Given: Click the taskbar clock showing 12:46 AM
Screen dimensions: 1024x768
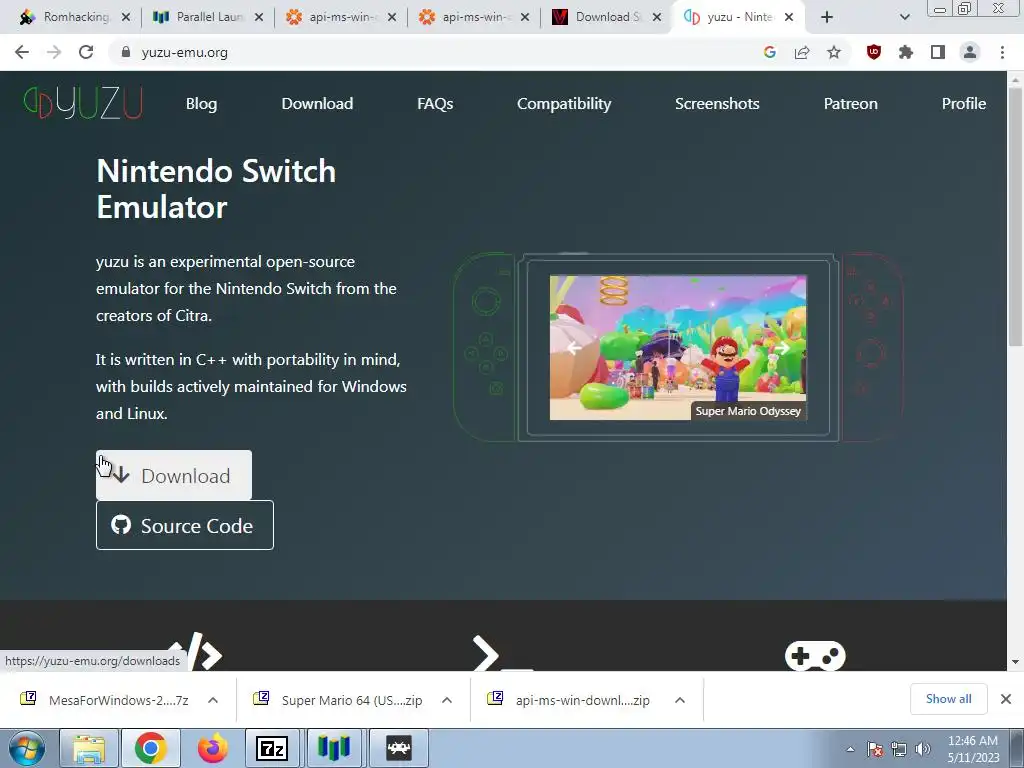Looking at the screenshot, I should pyautogui.click(x=973, y=749).
